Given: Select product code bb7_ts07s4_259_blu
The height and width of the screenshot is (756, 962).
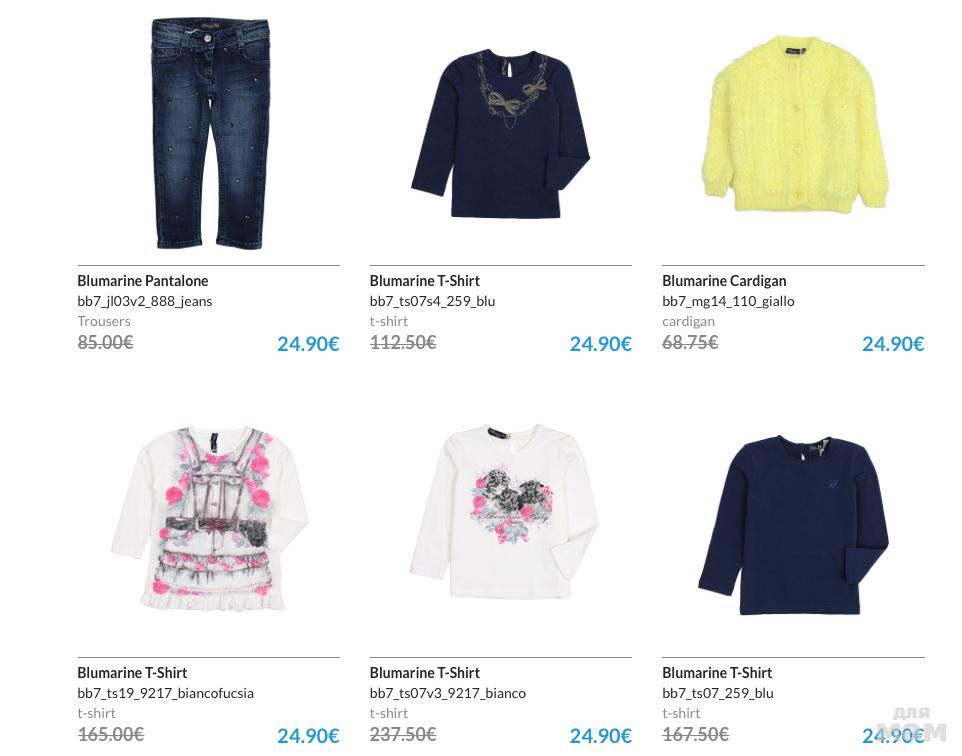Looking at the screenshot, I should point(432,301).
